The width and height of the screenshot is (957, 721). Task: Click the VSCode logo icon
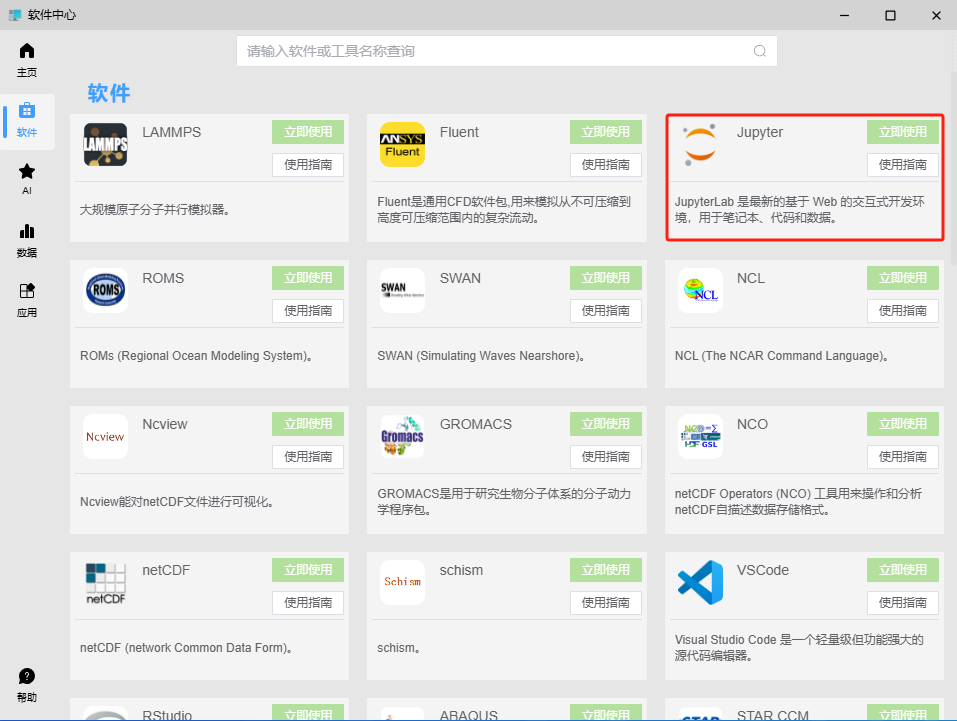coord(700,582)
